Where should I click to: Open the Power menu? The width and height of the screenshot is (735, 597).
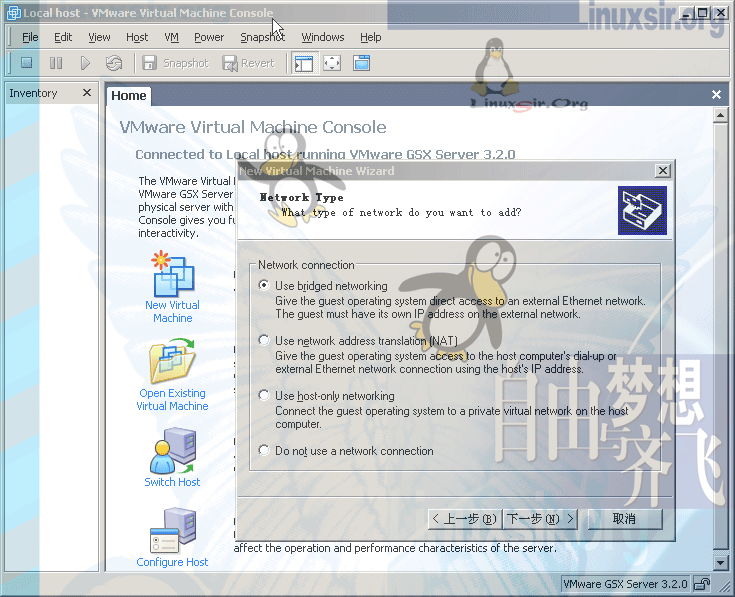tap(209, 37)
